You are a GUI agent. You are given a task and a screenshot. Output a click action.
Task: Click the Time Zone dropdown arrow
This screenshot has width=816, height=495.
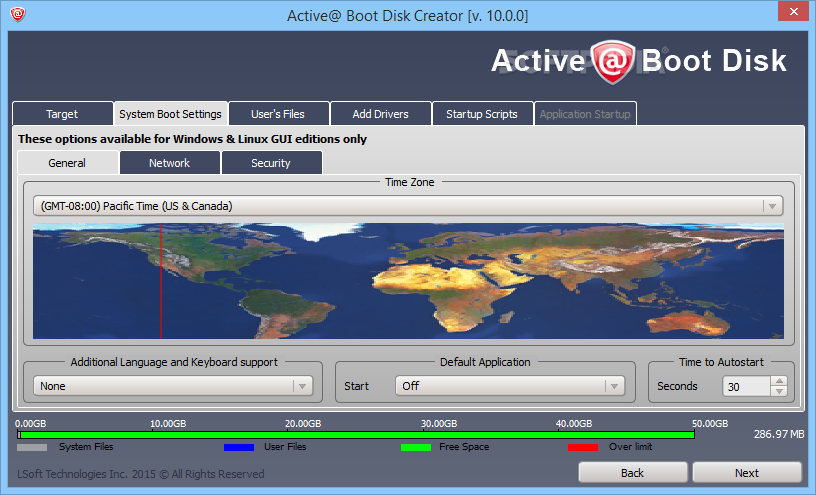773,206
